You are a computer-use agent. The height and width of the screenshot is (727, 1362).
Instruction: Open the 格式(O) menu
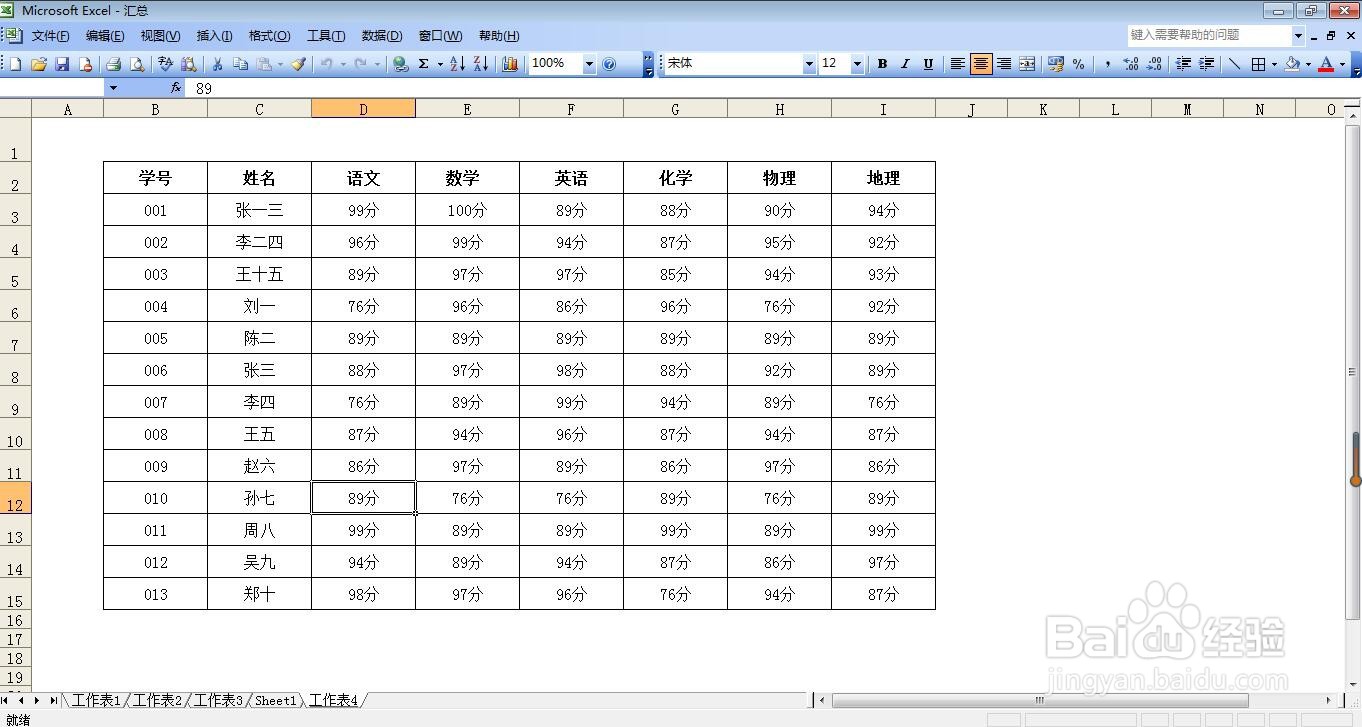click(269, 35)
